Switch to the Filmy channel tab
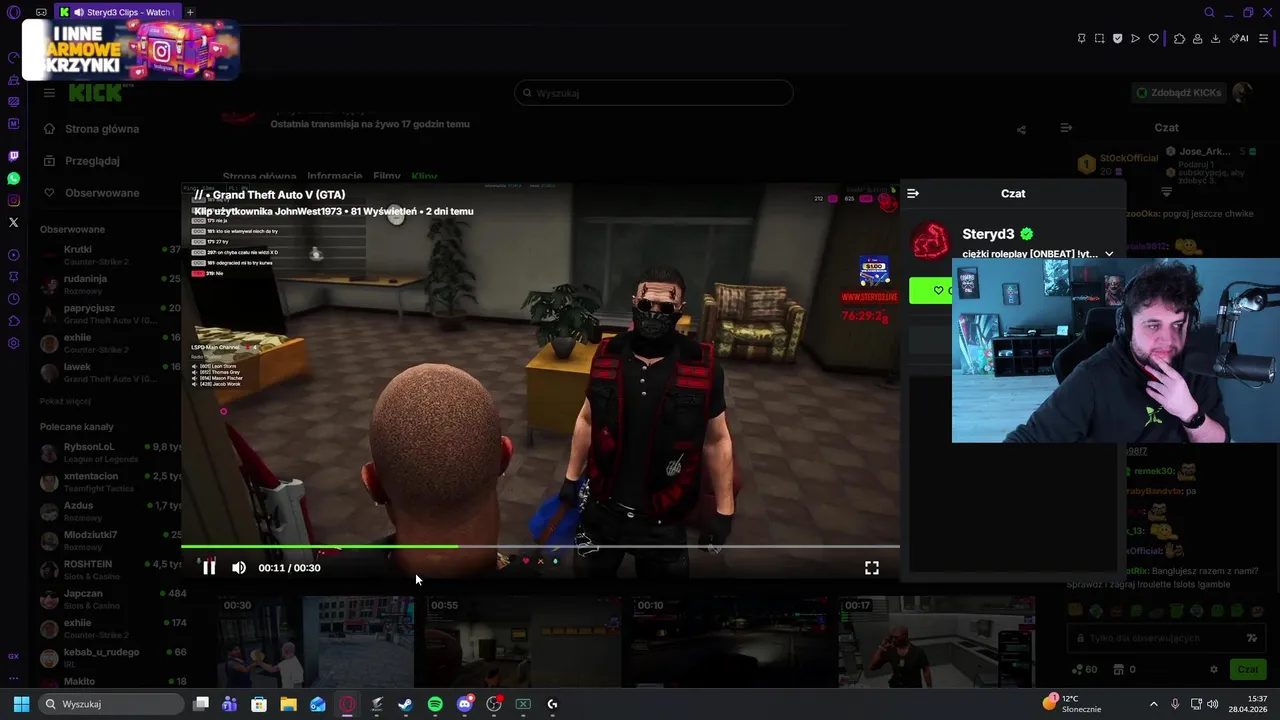This screenshot has height=720, width=1280. tap(387, 177)
